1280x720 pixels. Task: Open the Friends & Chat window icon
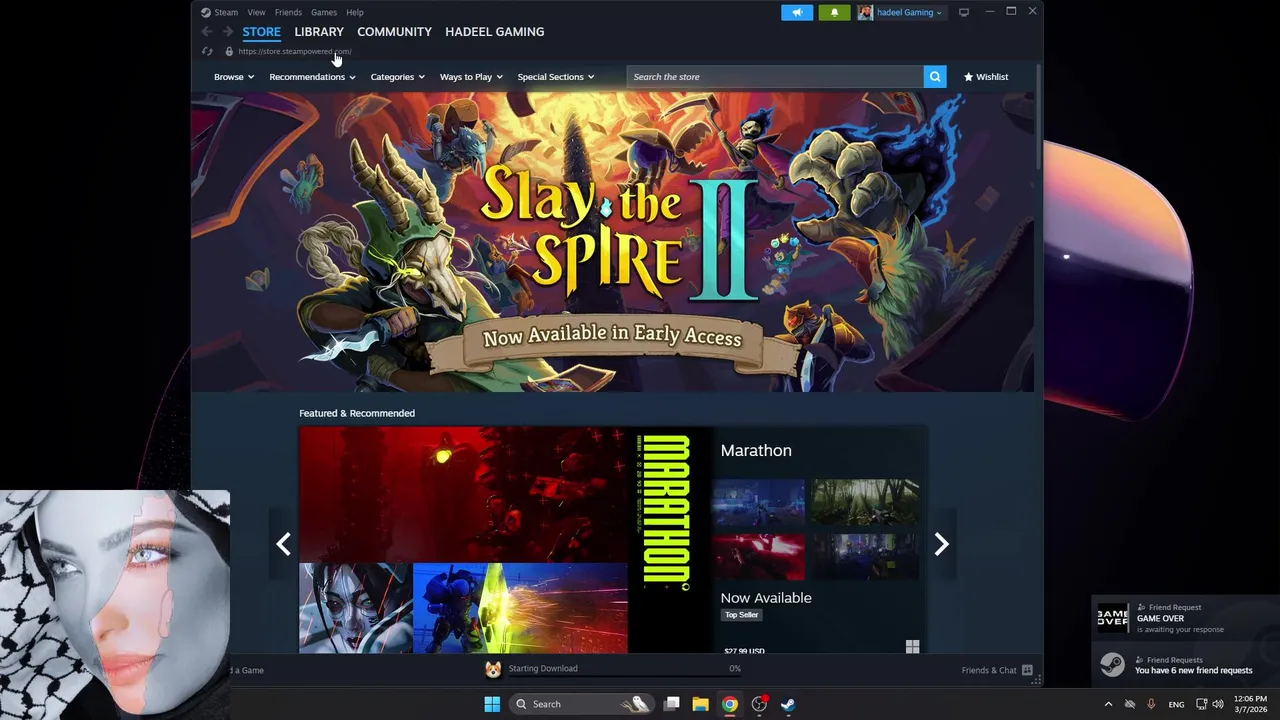[x=1027, y=670]
